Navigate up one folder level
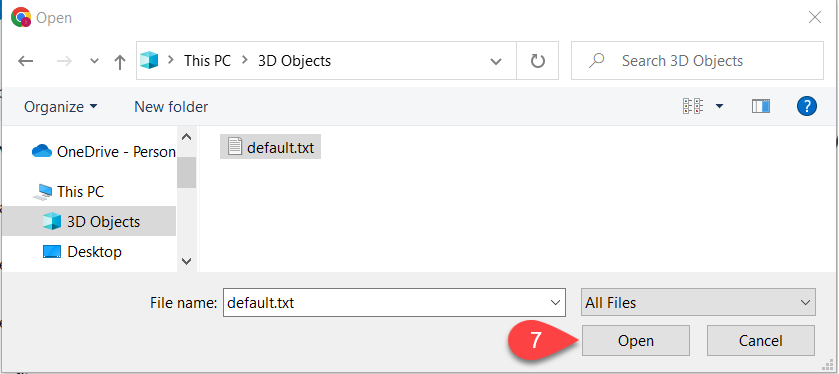 tap(120, 62)
